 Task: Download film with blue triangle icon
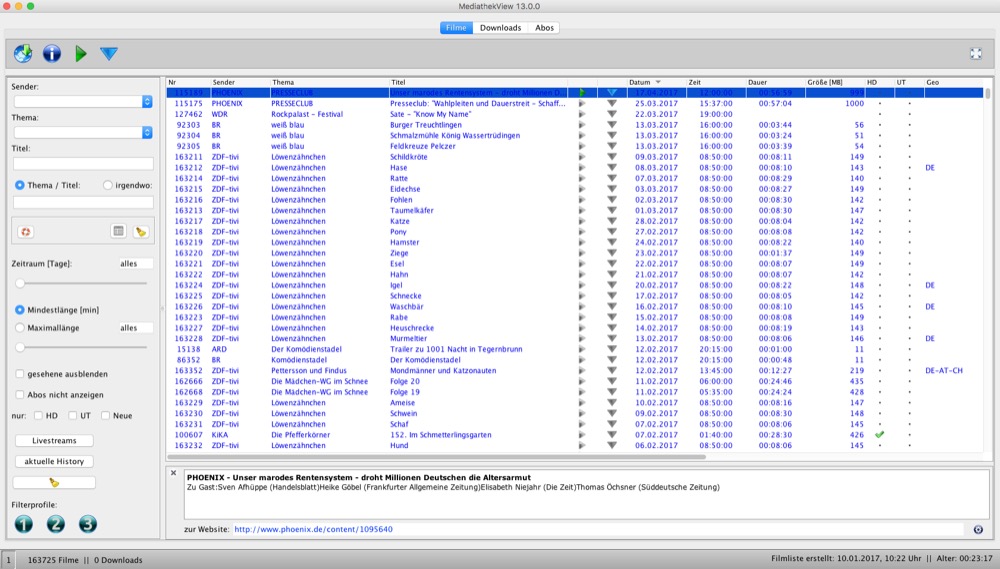[109, 54]
